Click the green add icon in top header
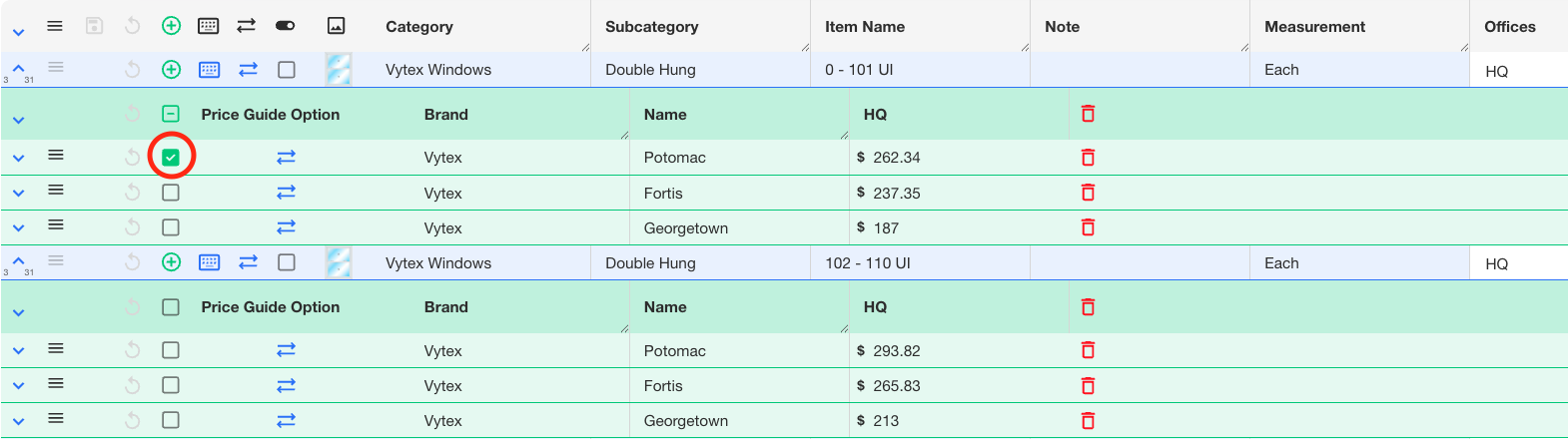 [x=171, y=26]
